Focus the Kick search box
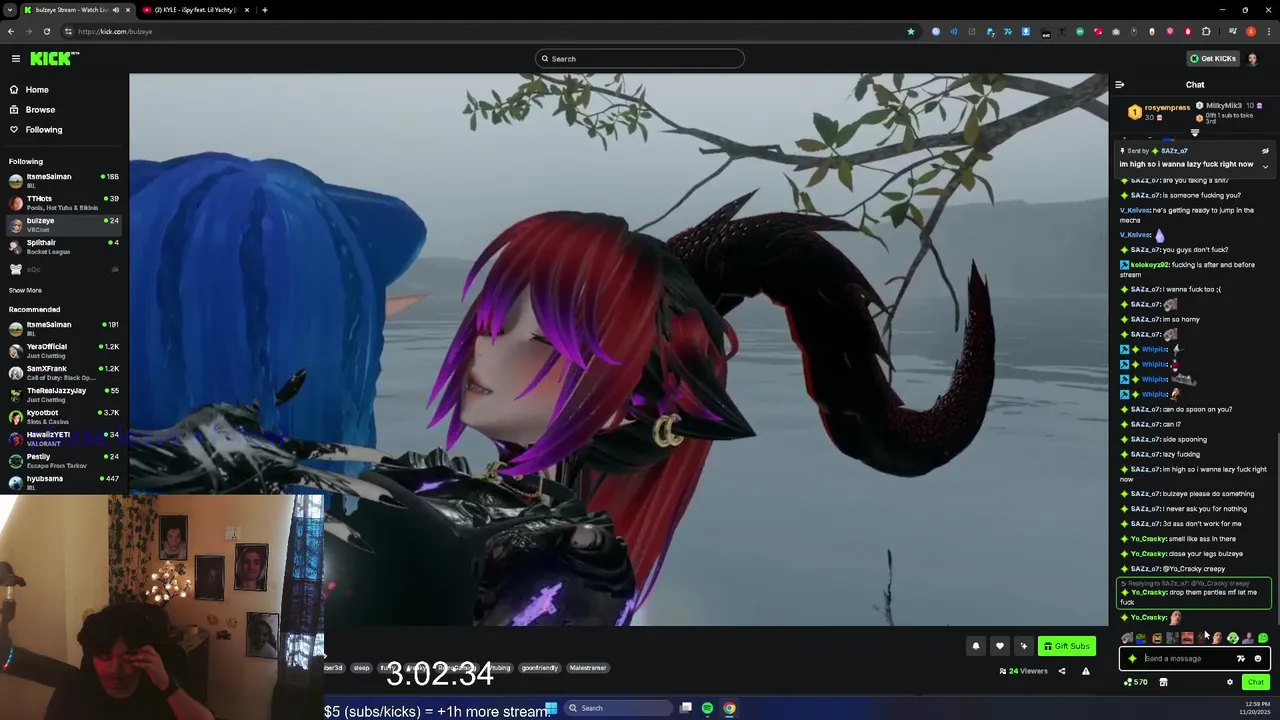The width and height of the screenshot is (1280, 720). tap(639, 59)
